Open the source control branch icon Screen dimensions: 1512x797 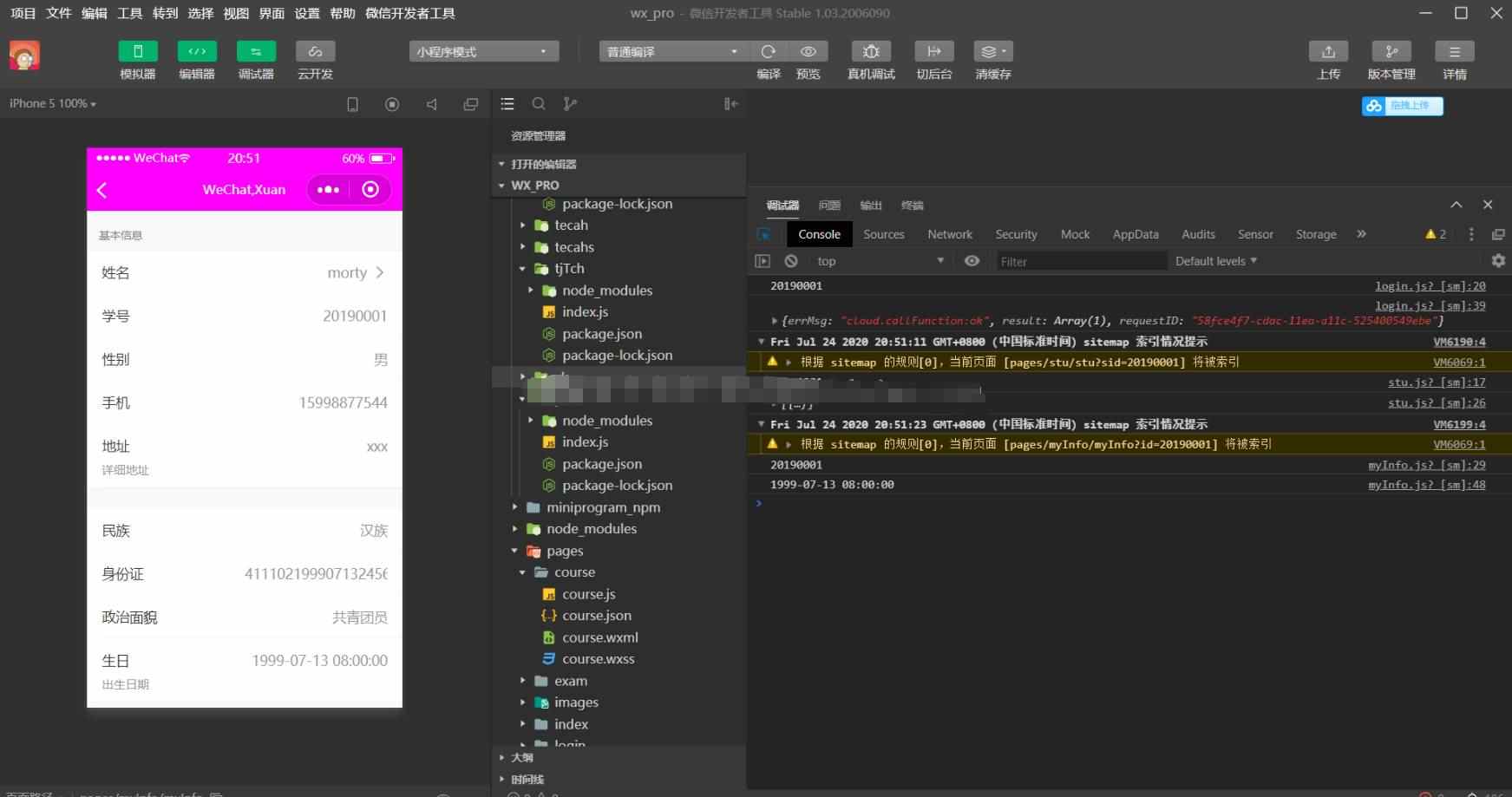coord(570,104)
